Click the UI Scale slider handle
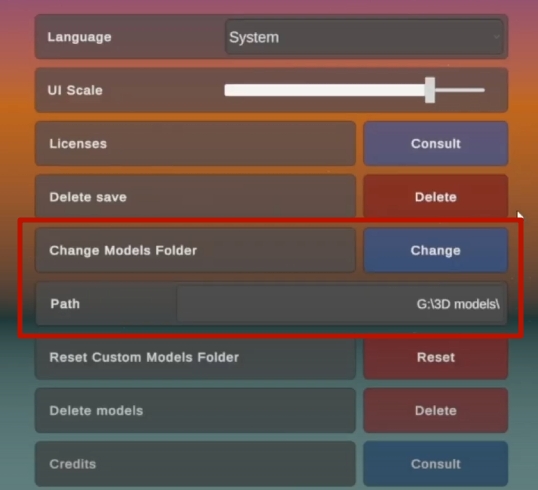This screenshot has height=490, width=538. tap(430, 90)
